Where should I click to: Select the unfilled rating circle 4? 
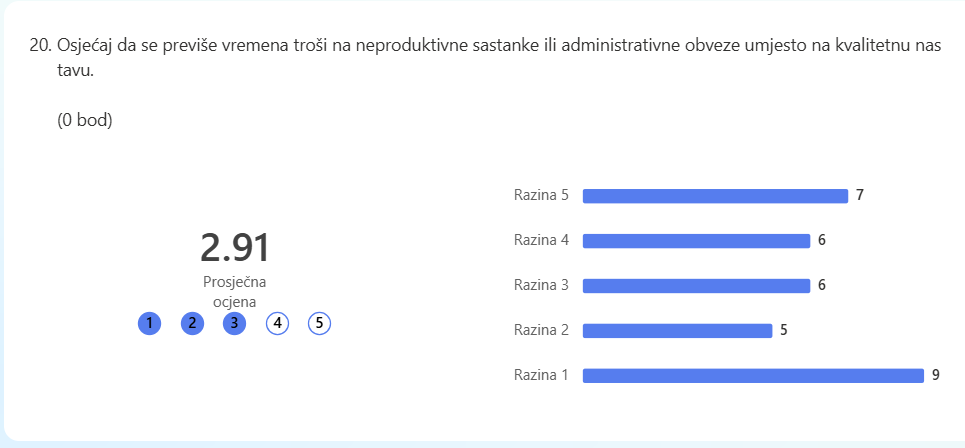277,323
